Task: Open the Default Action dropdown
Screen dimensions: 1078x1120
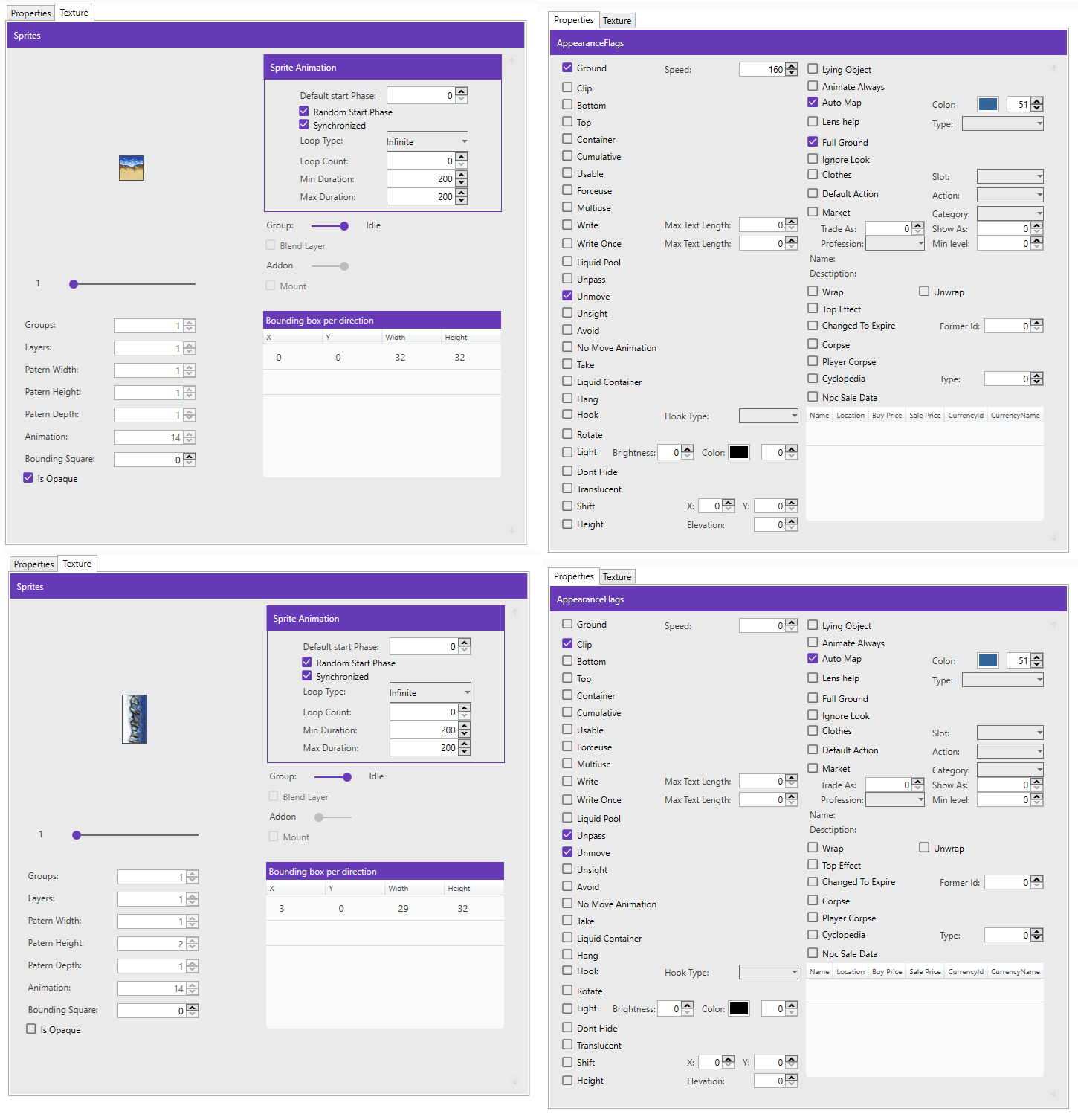Action: [x=1010, y=194]
